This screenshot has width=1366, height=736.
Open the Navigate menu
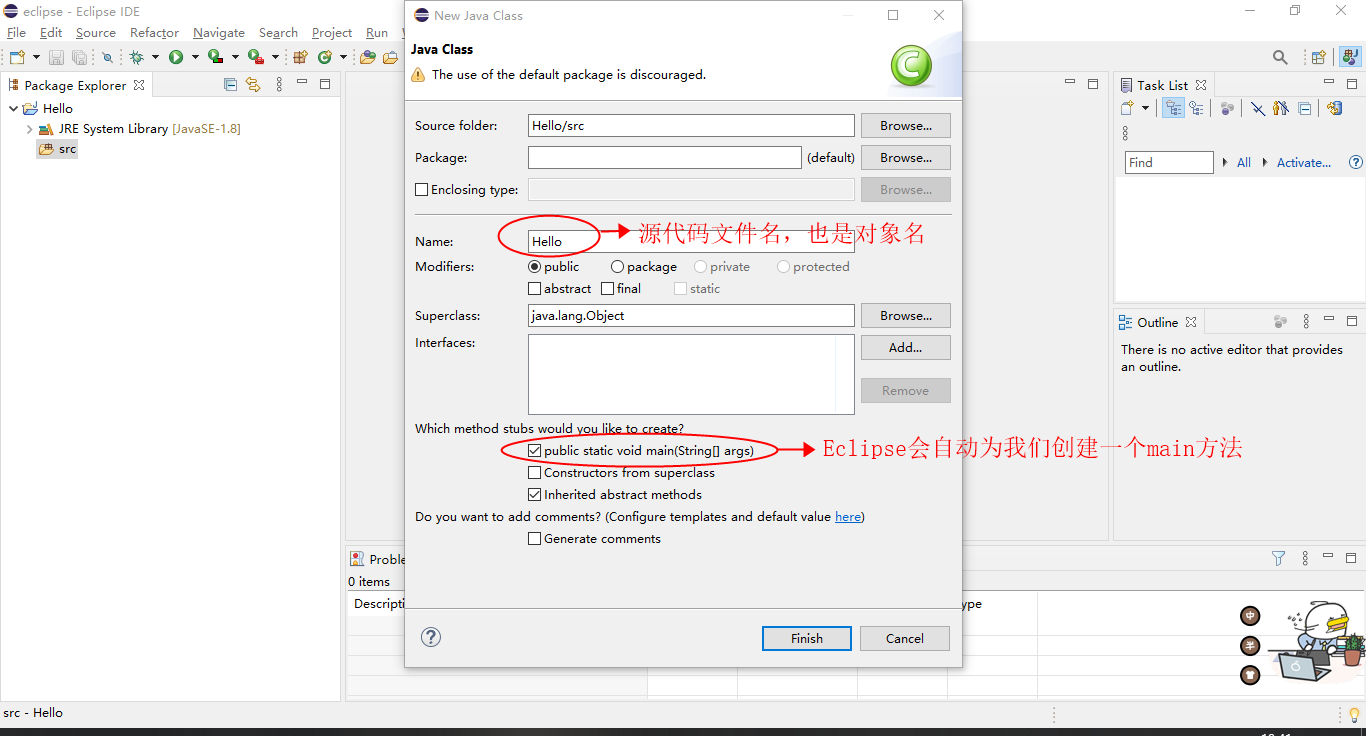(x=219, y=33)
